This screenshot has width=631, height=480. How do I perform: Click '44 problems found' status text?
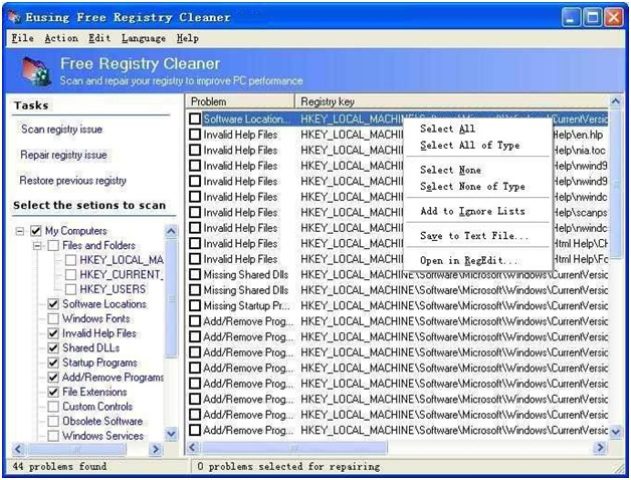pos(60,466)
